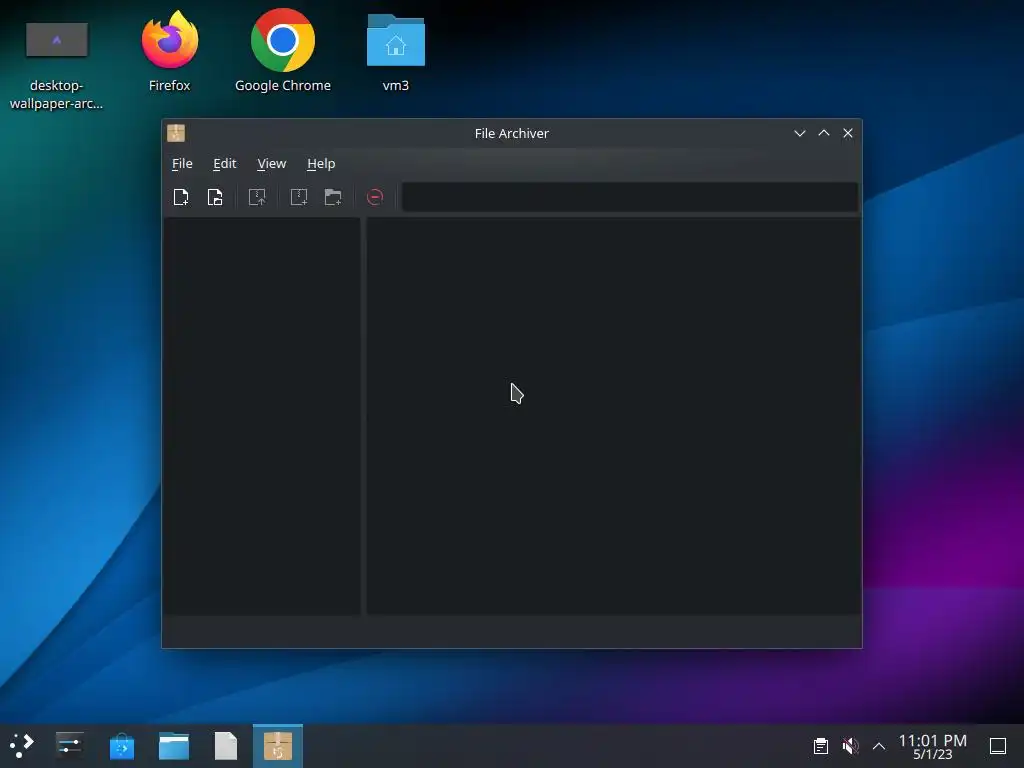Open the Help menu
1024x768 pixels.
(321, 163)
